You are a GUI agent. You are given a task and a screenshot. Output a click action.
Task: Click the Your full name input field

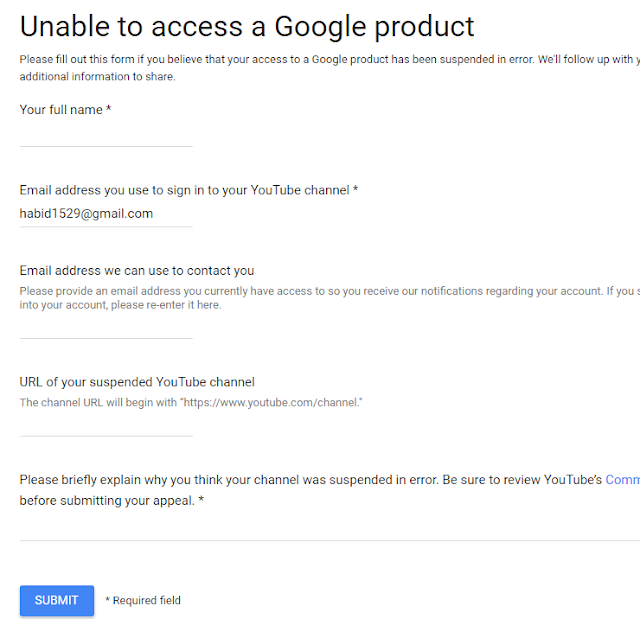[x=106, y=136]
